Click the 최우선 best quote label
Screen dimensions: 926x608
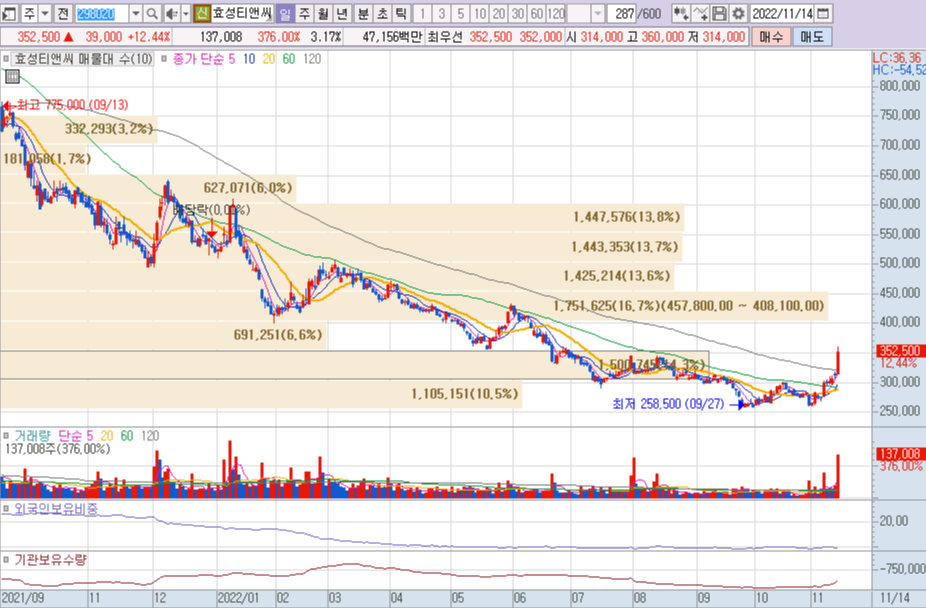[x=445, y=37]
